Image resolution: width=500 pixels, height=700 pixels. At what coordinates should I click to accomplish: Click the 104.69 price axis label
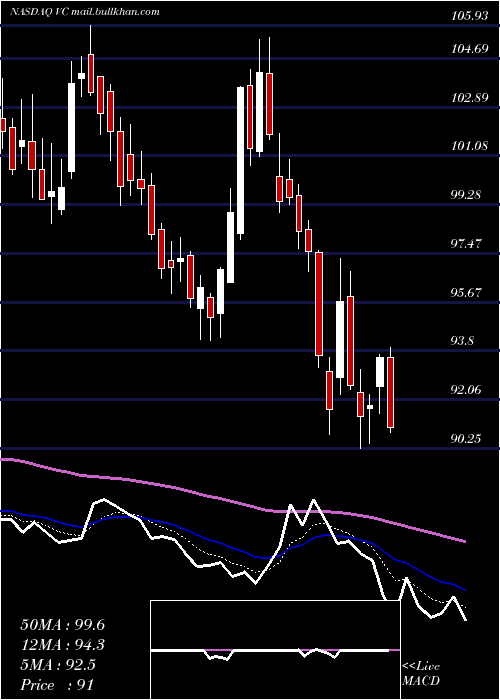coord(470,49)
